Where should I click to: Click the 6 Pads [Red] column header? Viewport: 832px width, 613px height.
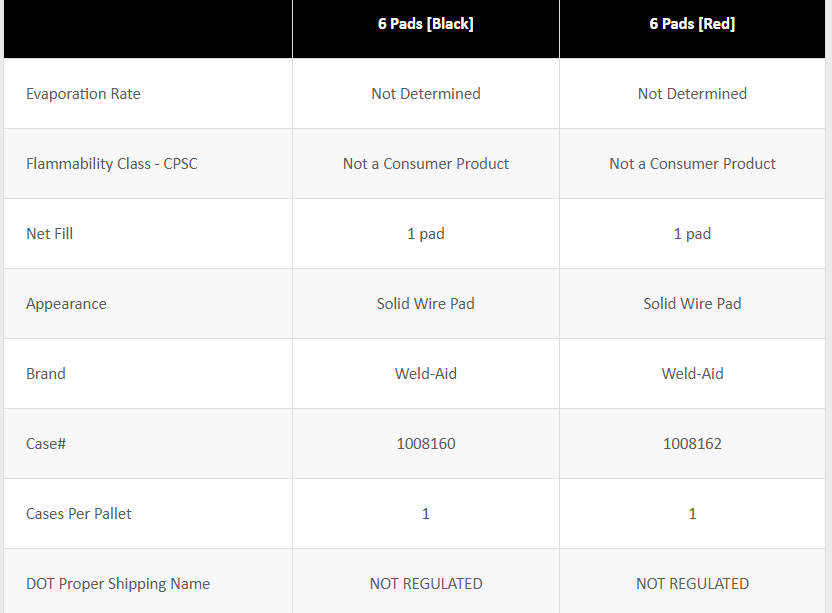tap(692, 24)
